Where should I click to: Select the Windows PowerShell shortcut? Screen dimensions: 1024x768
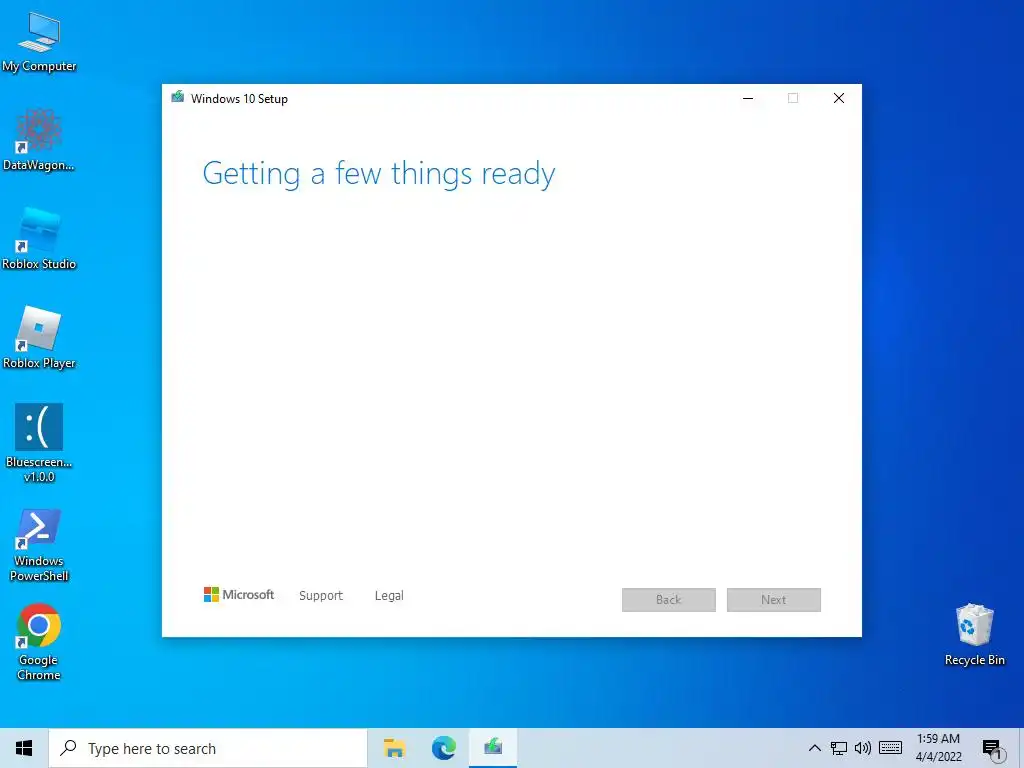[39, 545]
